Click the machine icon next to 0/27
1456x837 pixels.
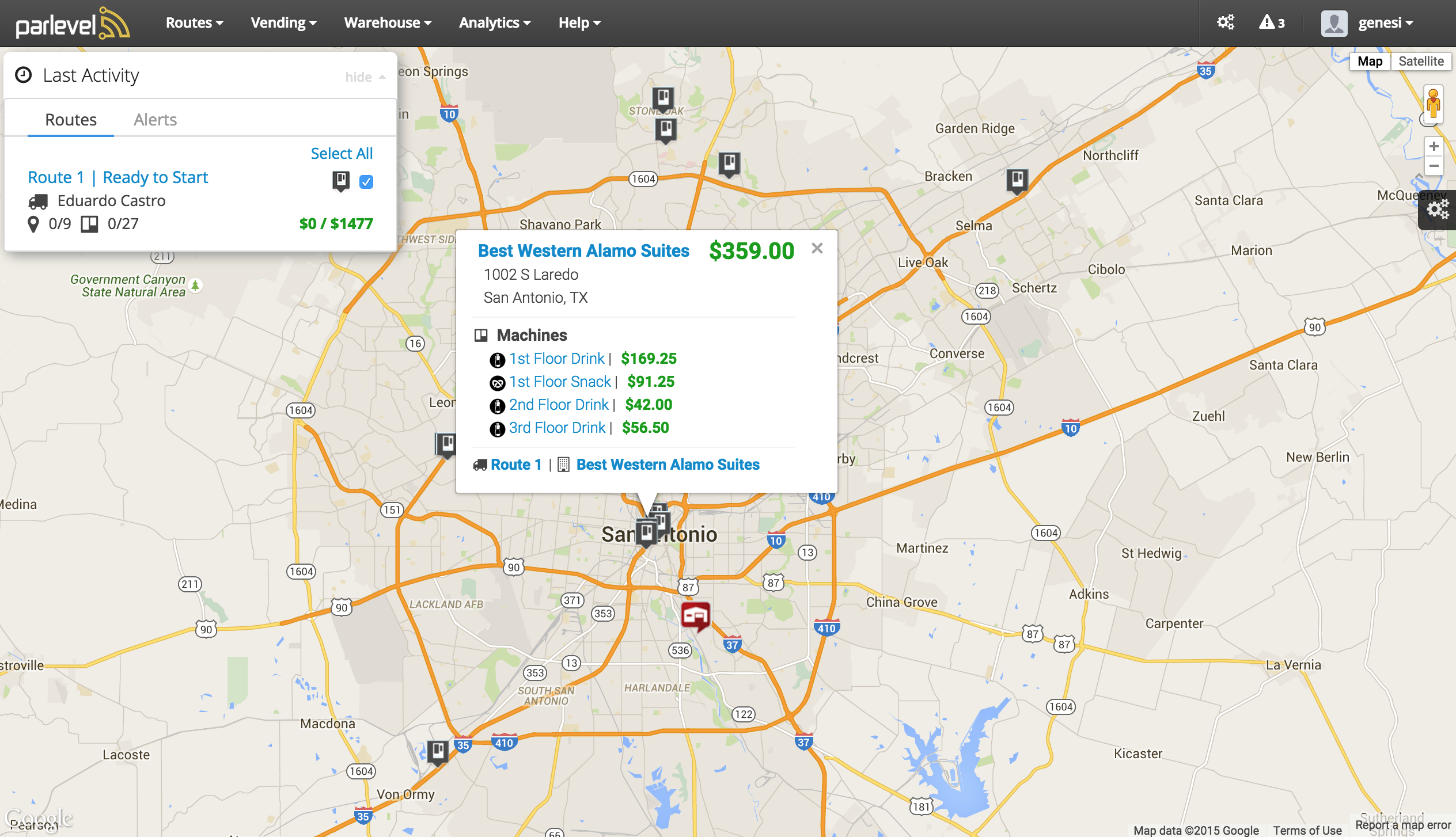pos(89,224)
